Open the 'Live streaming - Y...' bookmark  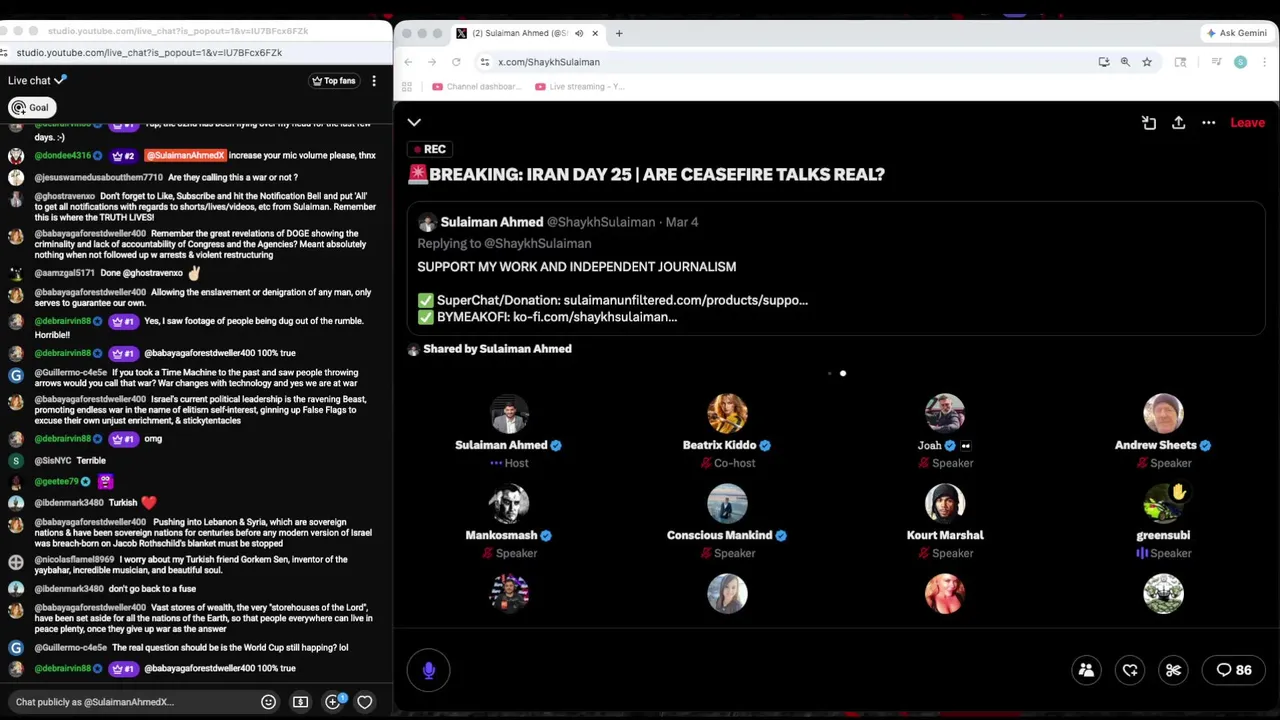(x=580, y=87)
